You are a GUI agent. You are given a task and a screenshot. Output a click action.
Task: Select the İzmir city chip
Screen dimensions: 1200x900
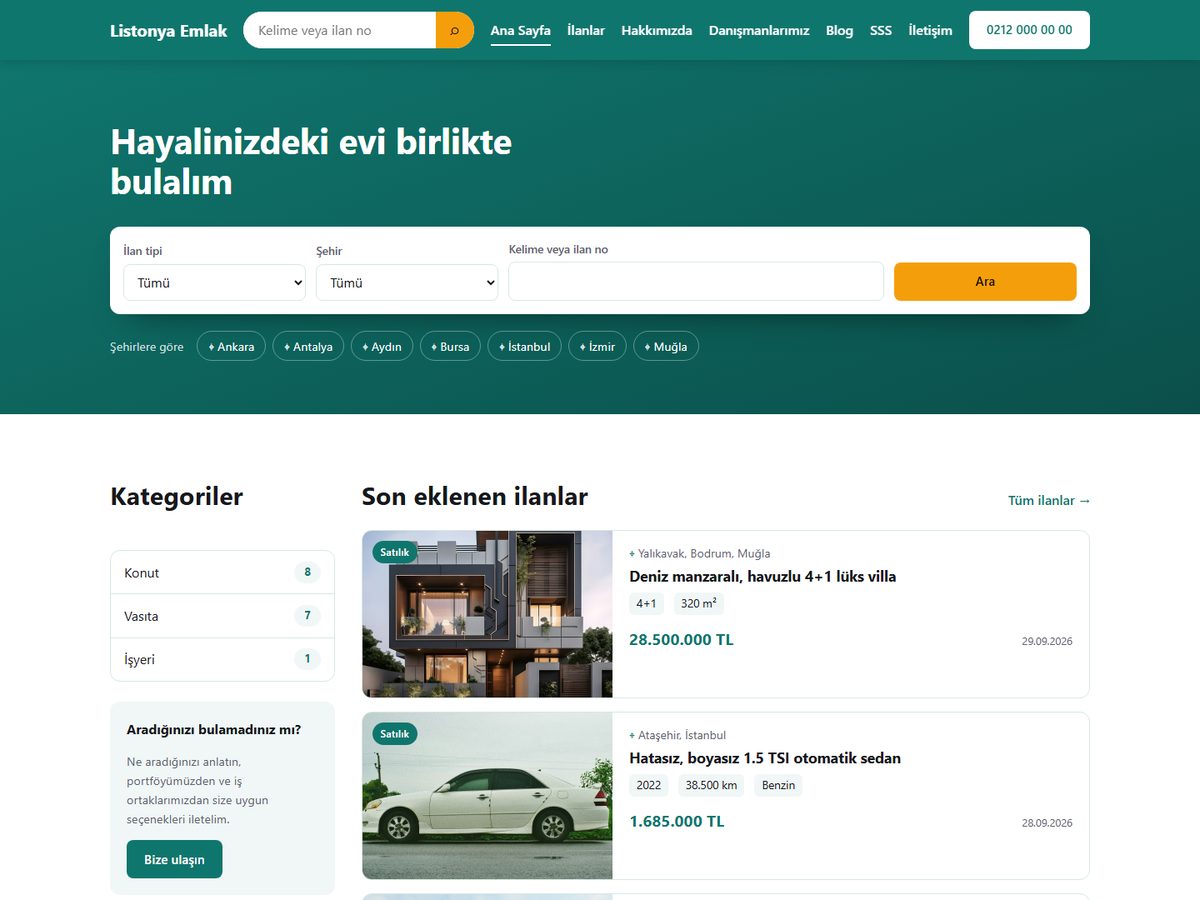tap(597, 346)
